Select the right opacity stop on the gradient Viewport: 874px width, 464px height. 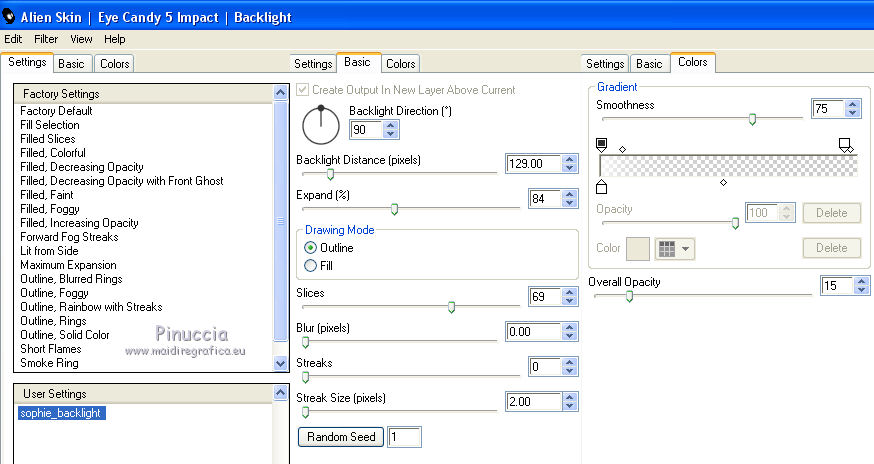[846, 146]
